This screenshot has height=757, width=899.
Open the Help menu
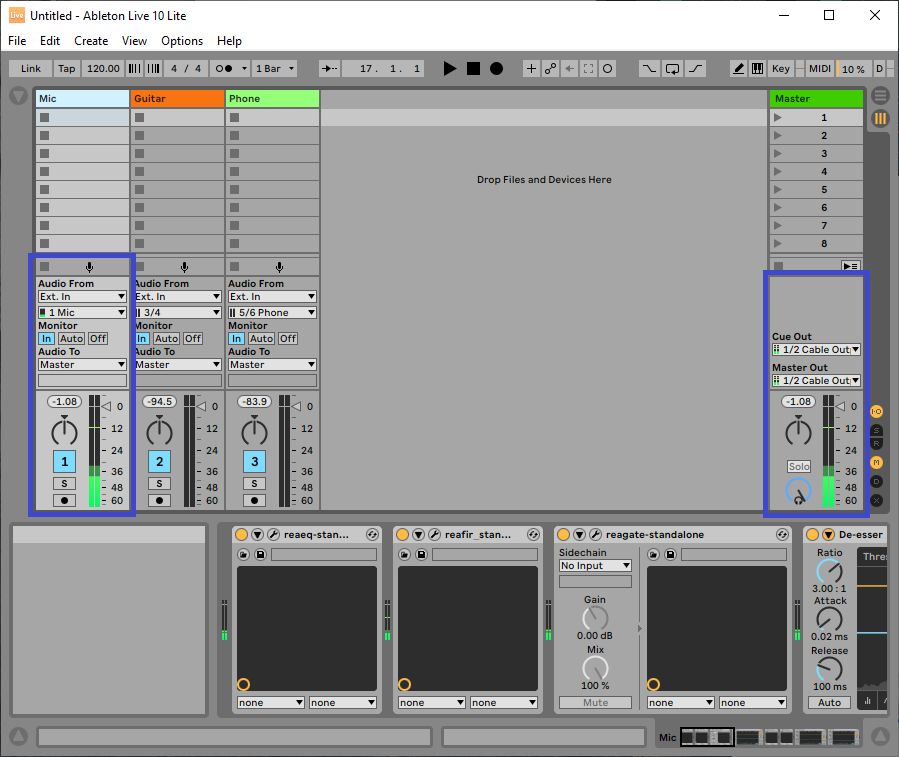coord(229,41)
